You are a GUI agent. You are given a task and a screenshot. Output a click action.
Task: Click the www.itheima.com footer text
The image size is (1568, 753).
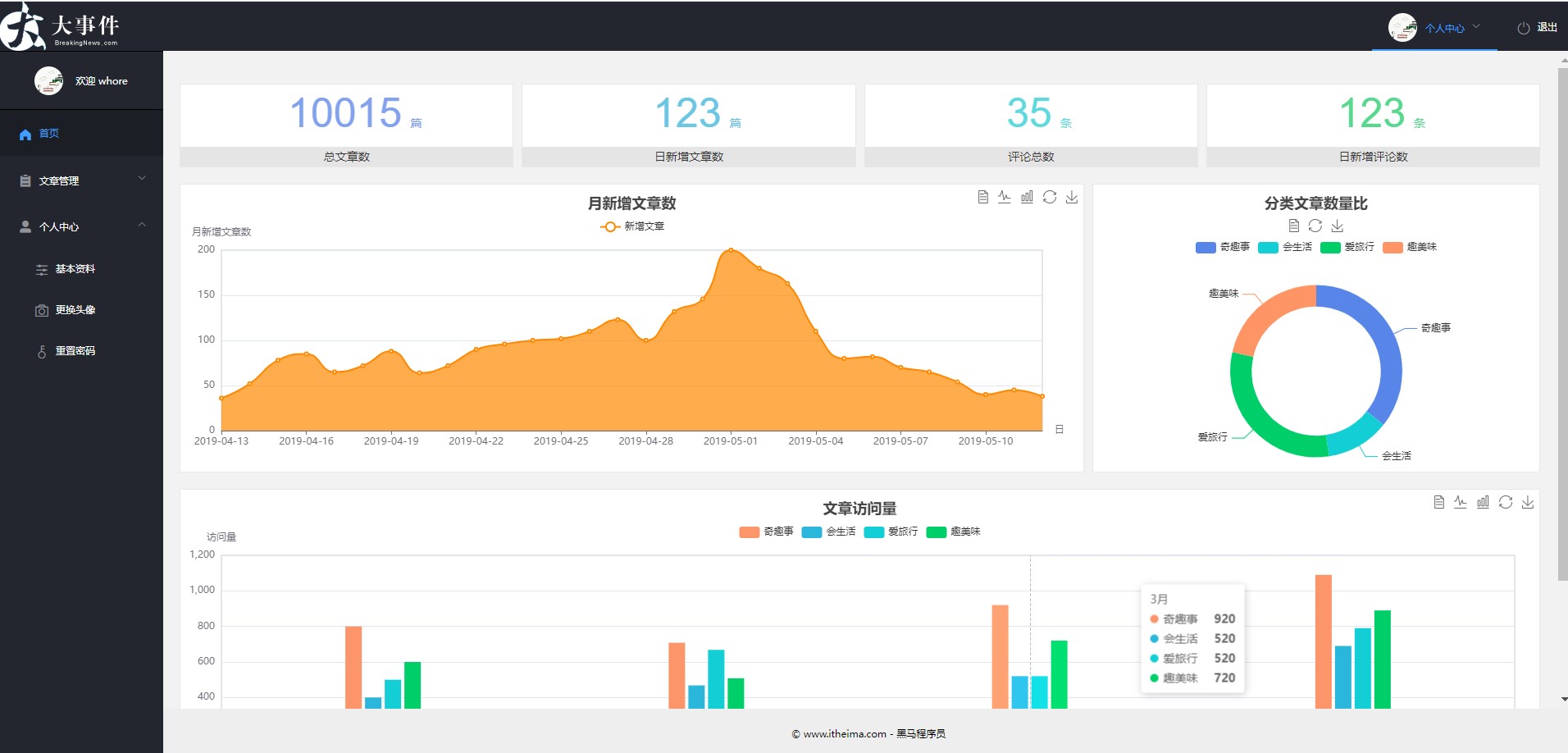(x=844, y=734)
